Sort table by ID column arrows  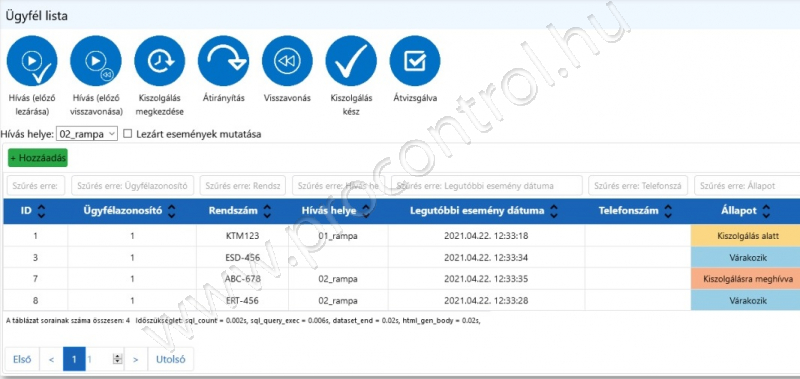tap(42, 211)
